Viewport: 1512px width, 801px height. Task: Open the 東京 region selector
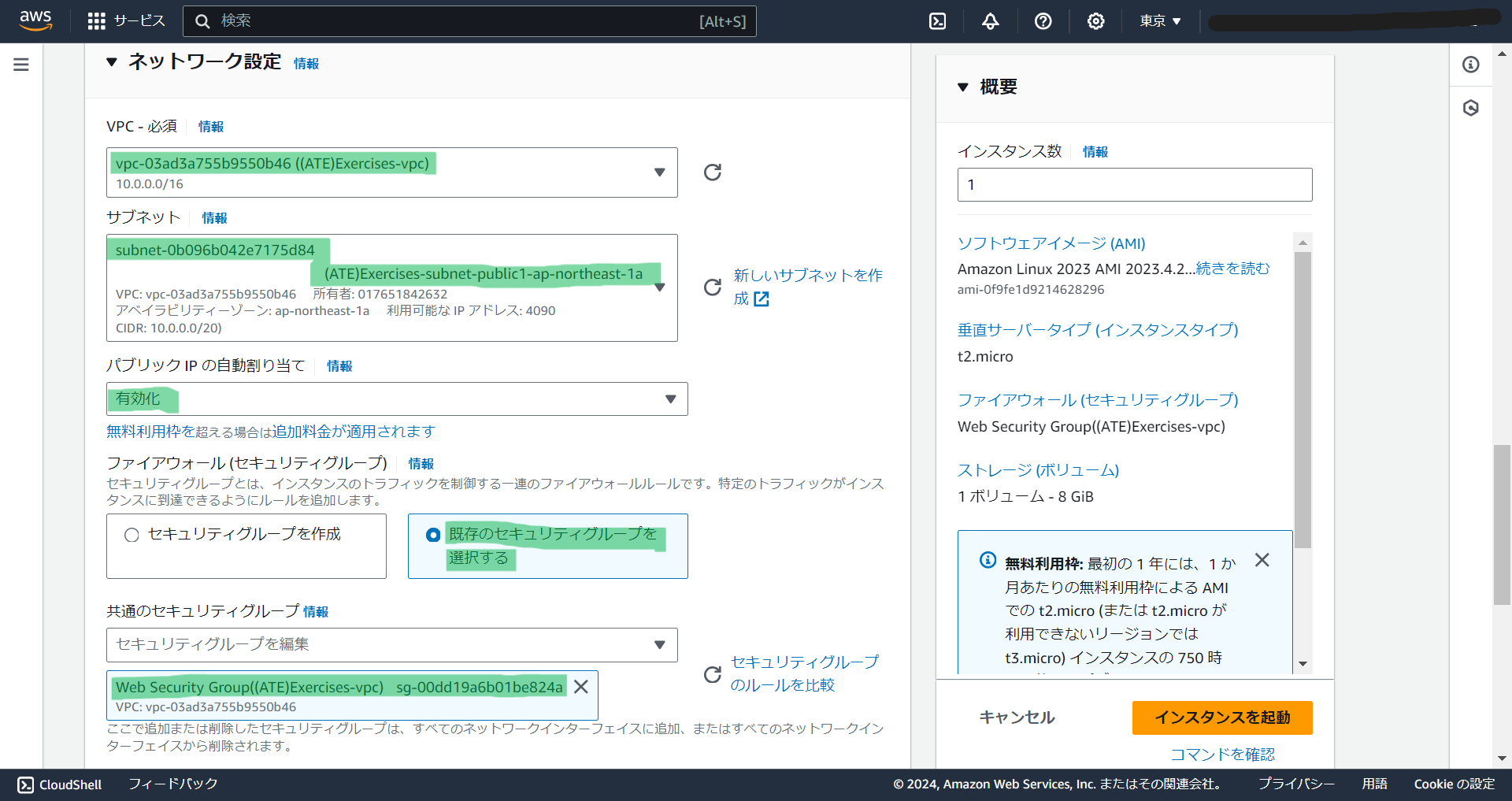coord(1158,21)
